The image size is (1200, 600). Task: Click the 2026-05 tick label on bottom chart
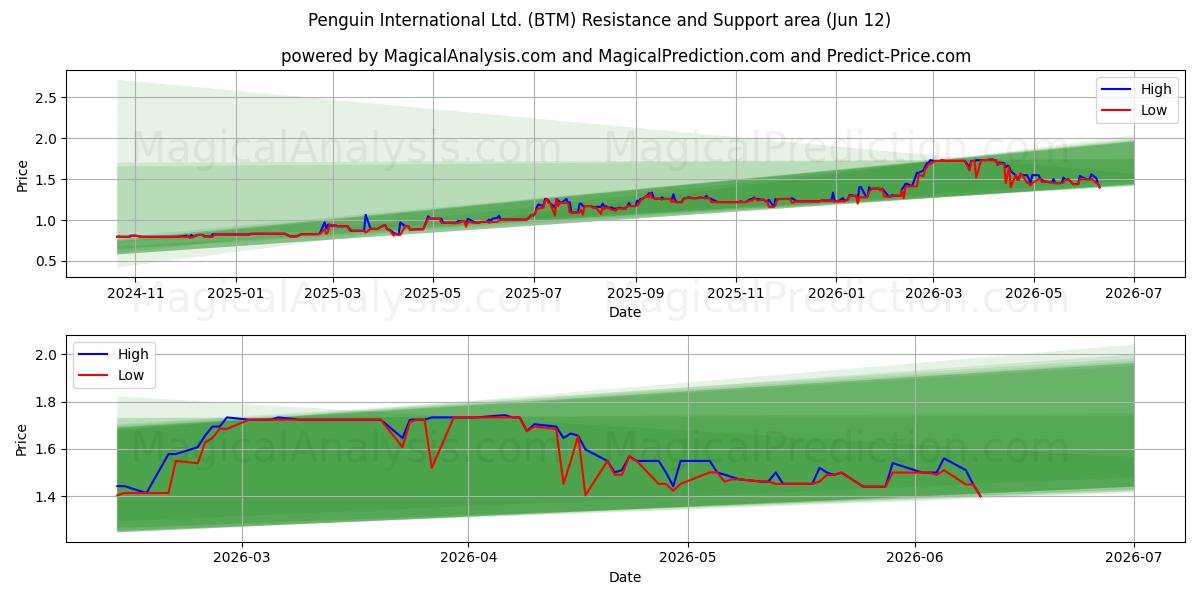point(689,559)
